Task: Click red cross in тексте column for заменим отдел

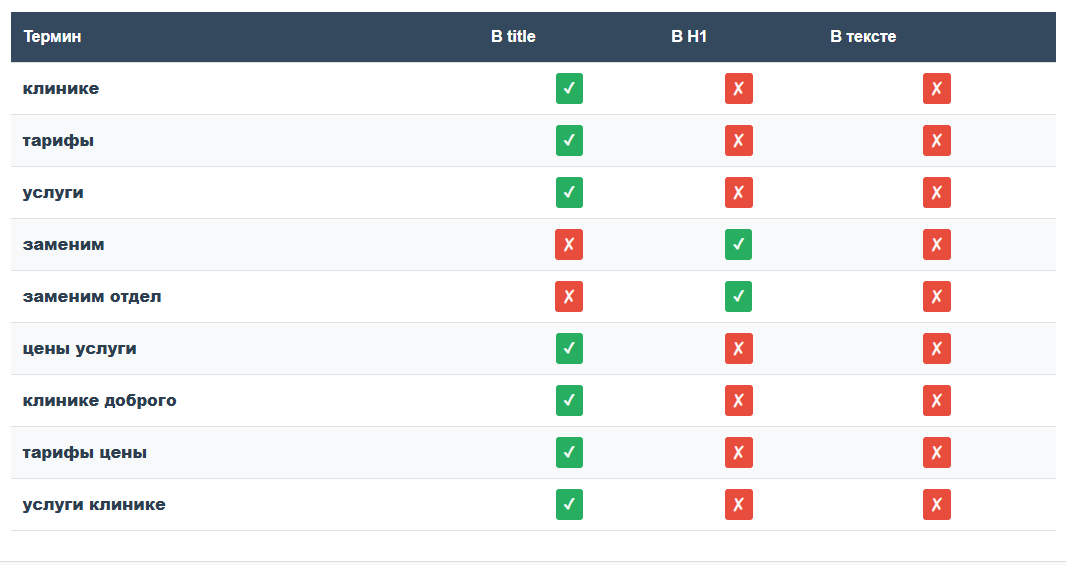Action: coord(936,296)
